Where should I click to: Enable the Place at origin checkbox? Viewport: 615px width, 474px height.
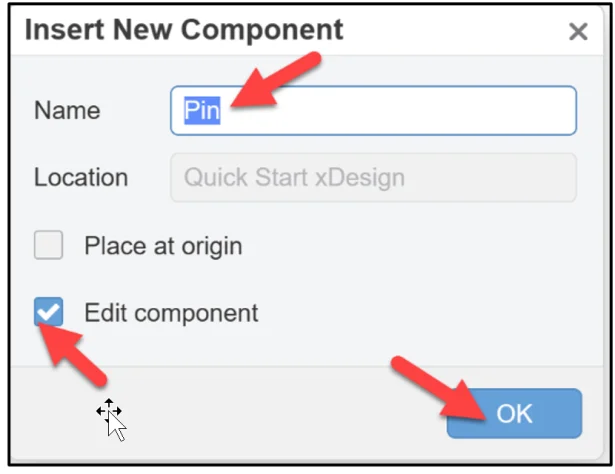49,245
